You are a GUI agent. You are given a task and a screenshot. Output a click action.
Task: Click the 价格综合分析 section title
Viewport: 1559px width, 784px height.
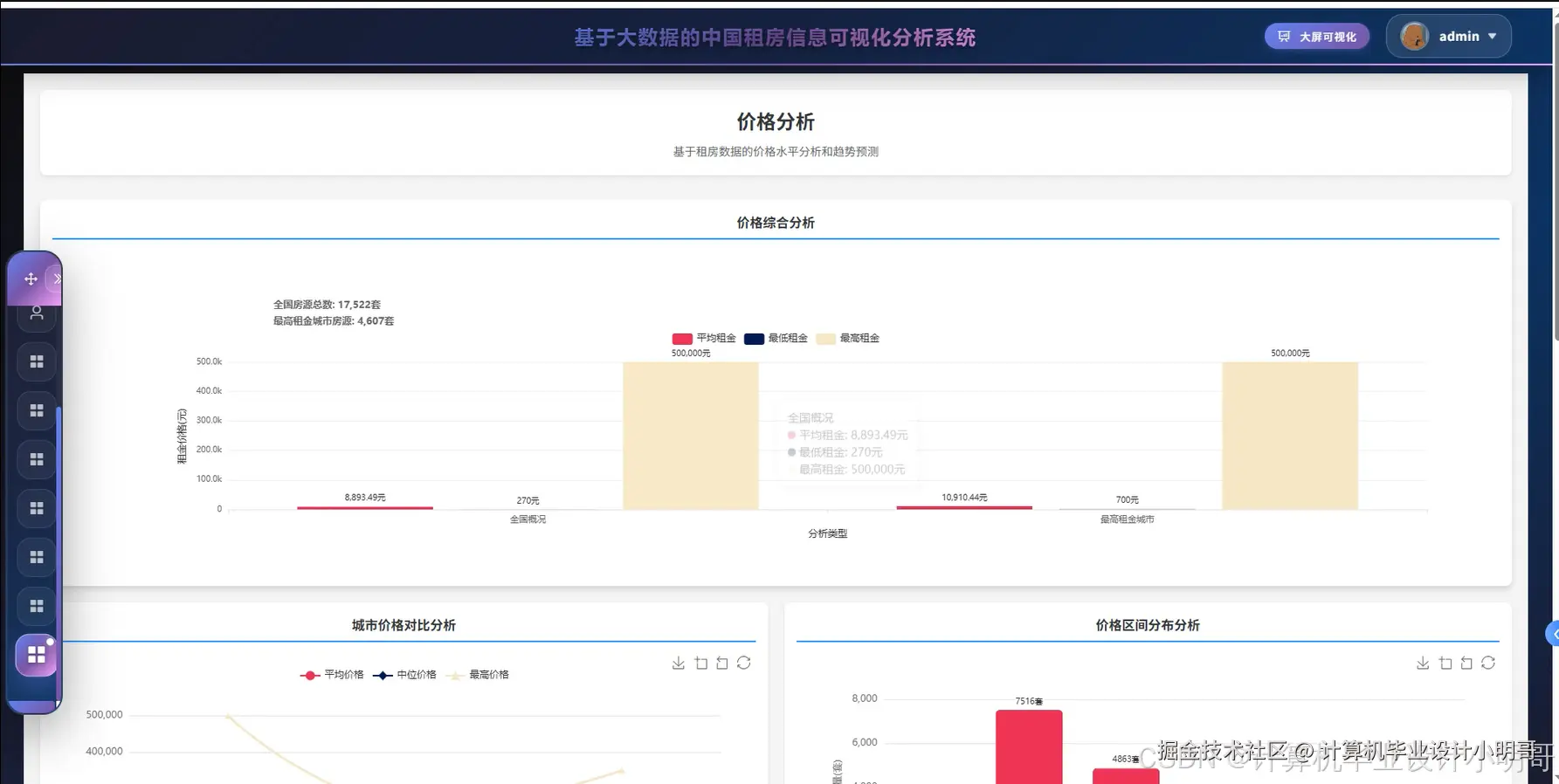coord(776,223)
